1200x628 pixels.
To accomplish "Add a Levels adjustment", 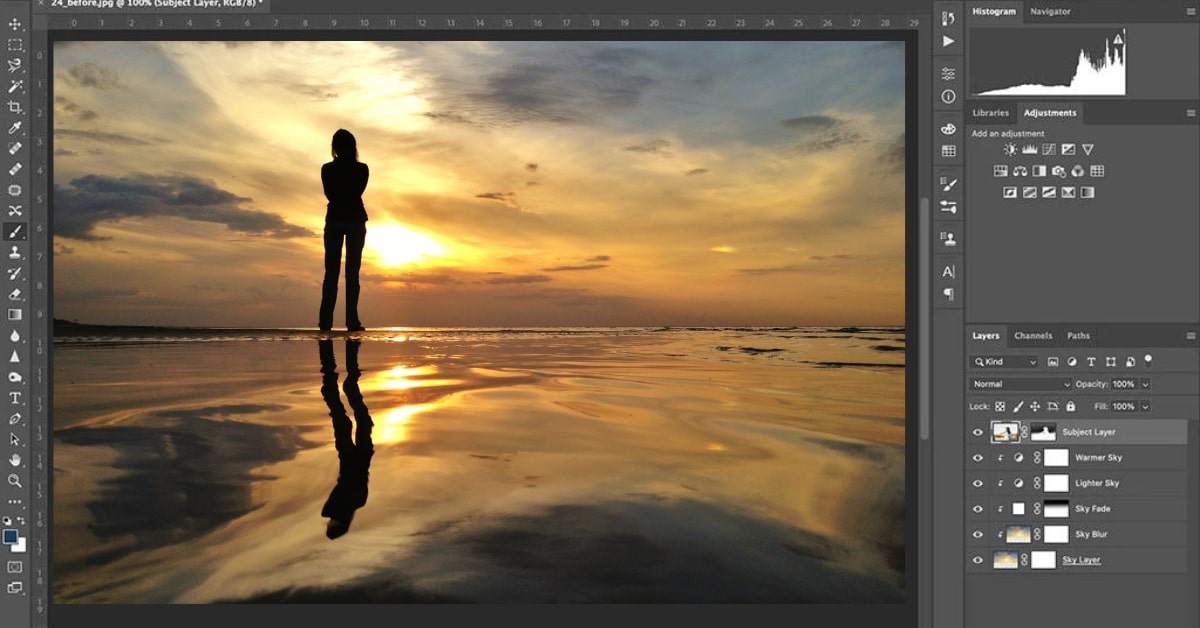I will (1030, 149).
